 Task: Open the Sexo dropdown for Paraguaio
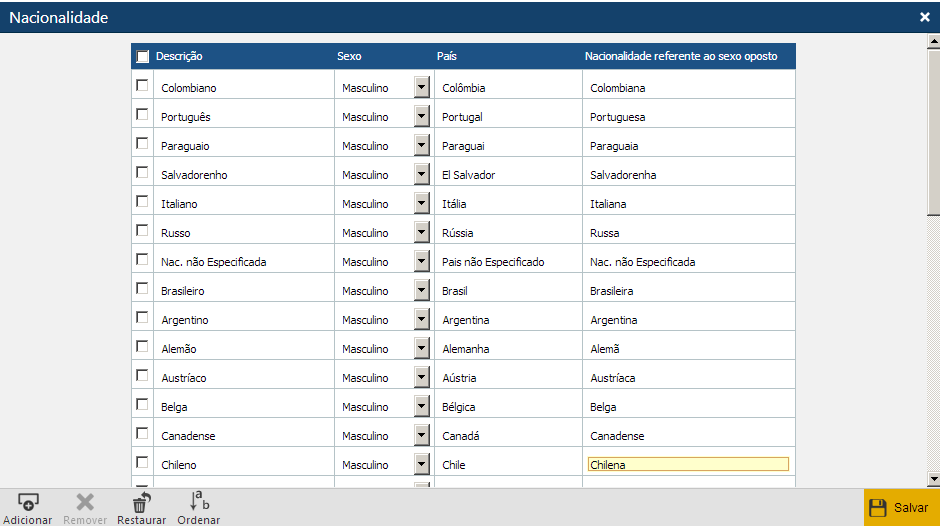[421, 145]
